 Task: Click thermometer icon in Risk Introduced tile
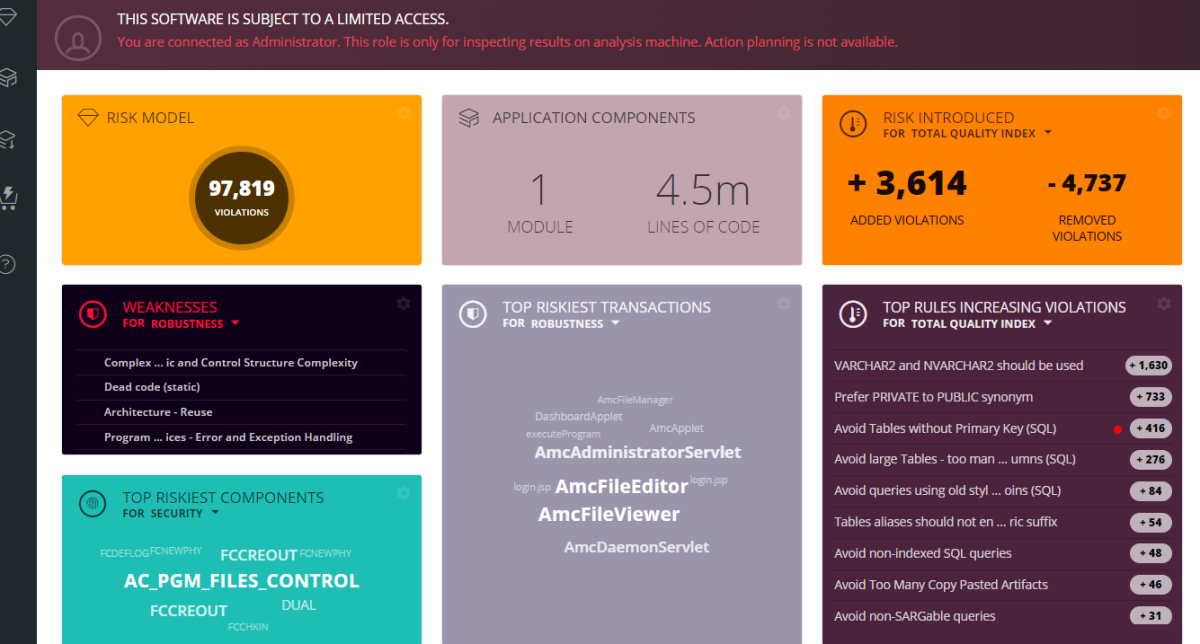(x=852, y=124)
